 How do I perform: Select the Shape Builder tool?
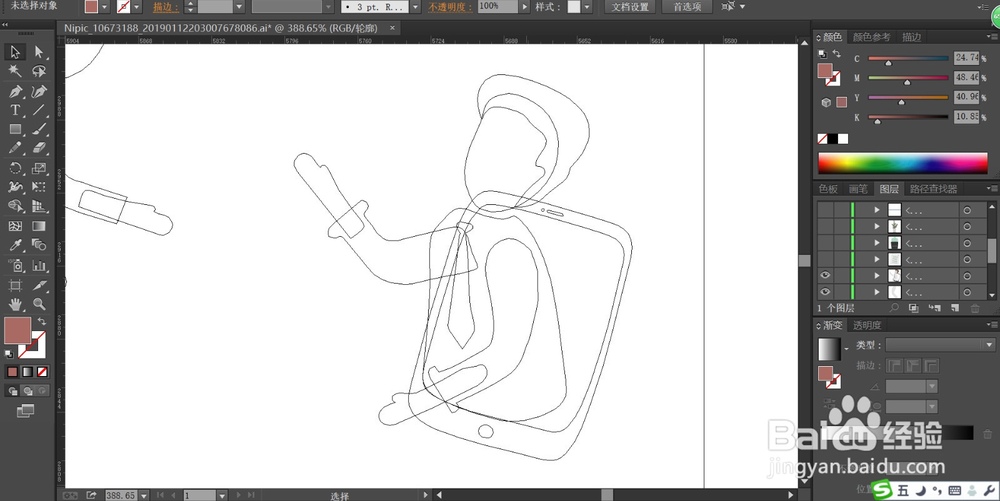pos(15,207)
